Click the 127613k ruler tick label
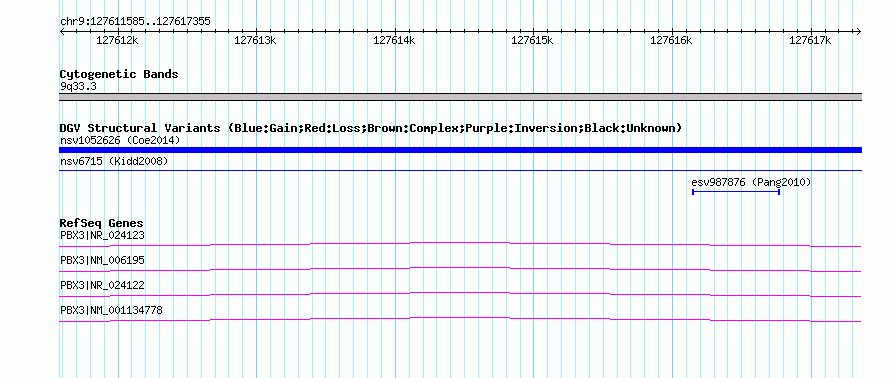This screenshot has height=378, width=890. [x=255, y=40]
